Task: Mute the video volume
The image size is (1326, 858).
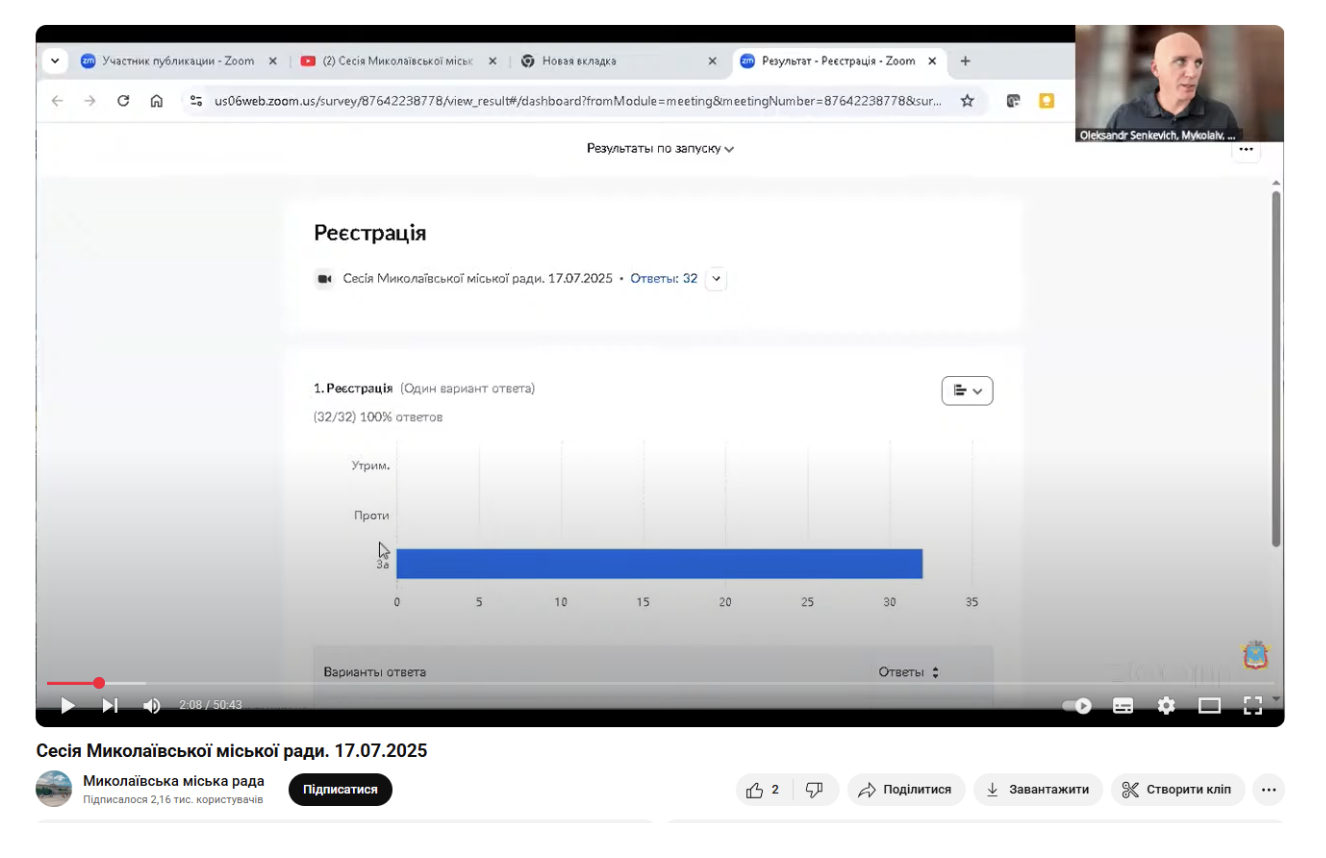Action: pos(152,706)
